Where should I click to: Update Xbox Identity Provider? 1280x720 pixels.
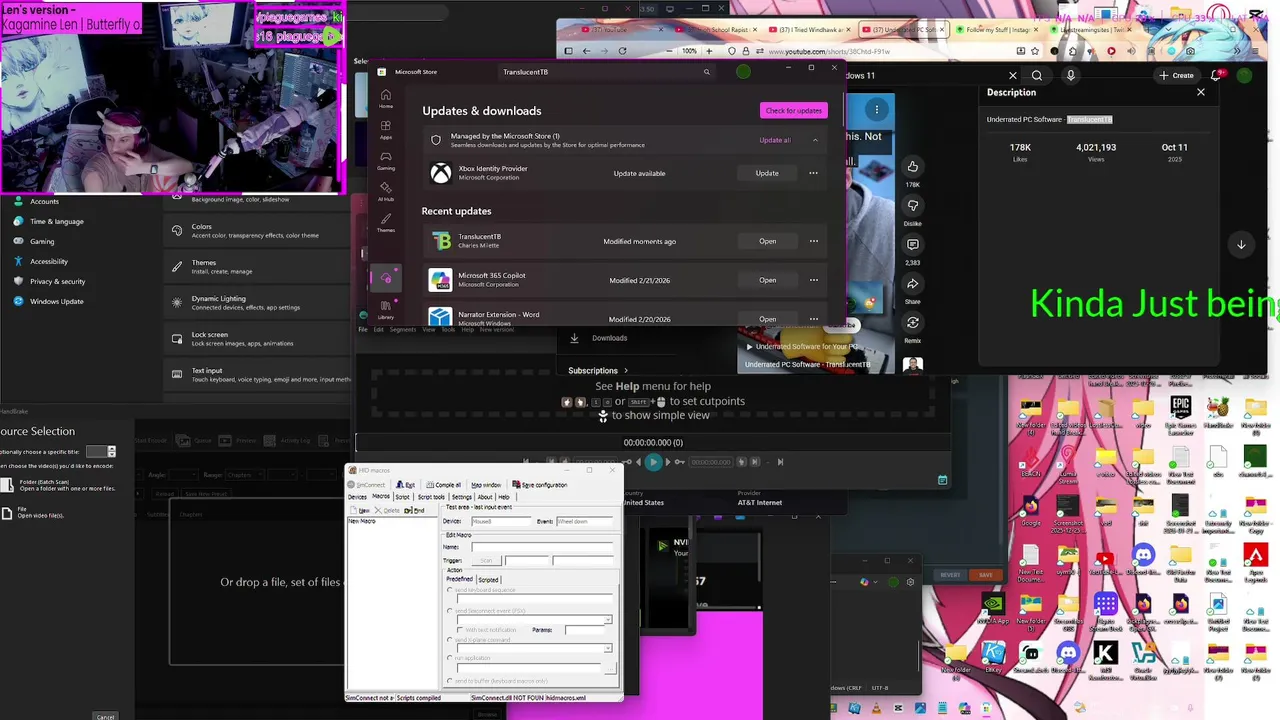(767, 173)
